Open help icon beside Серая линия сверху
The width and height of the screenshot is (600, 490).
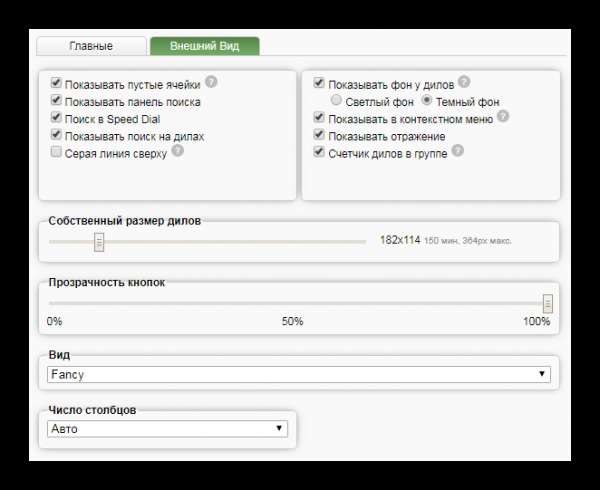[x=178, y=151]
